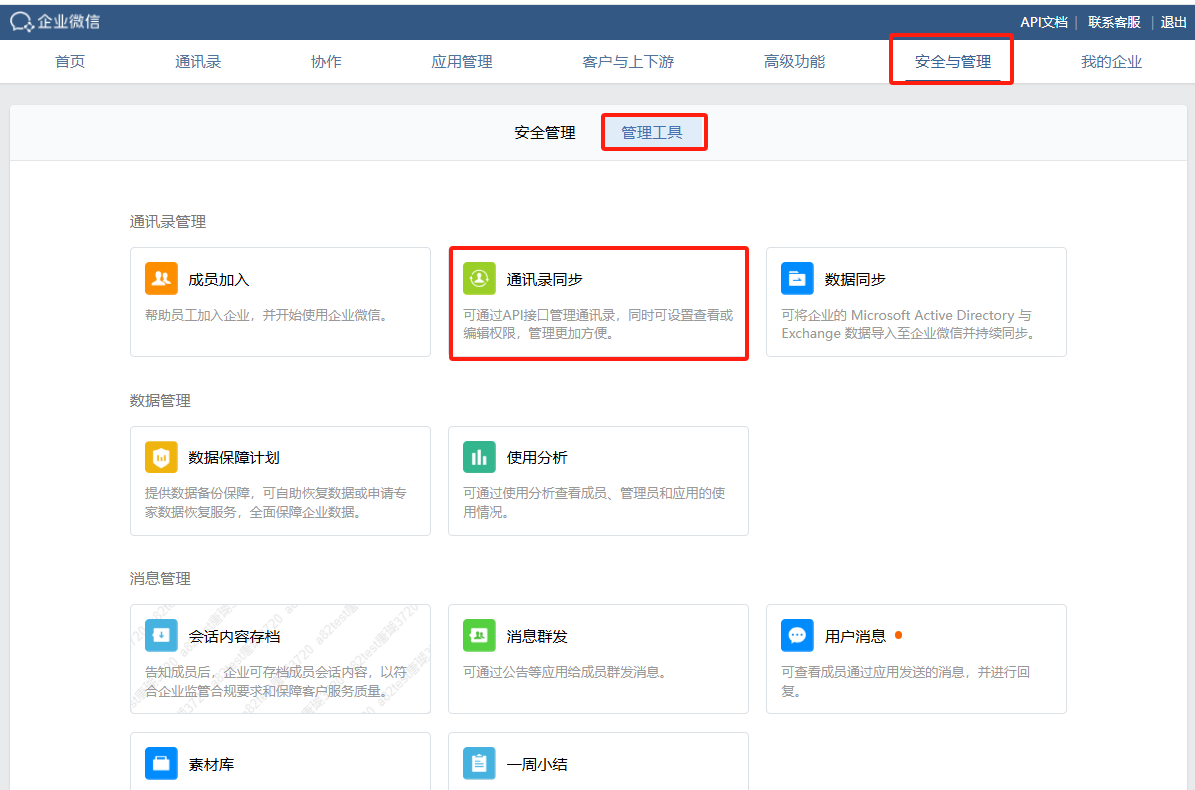Click the 企业微信 logo at top left

pyautogui.click(x=55, y=21)
